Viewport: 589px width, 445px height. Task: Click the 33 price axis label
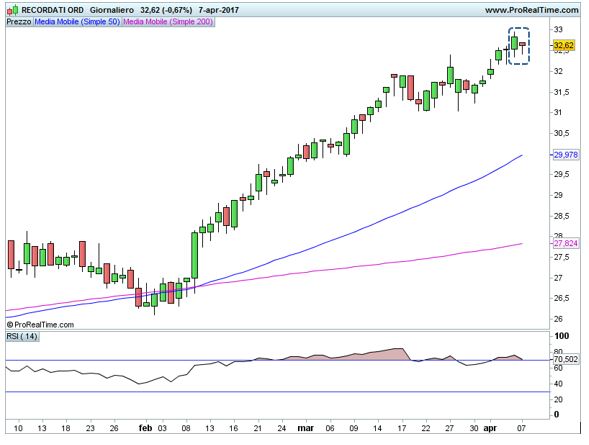558,29
